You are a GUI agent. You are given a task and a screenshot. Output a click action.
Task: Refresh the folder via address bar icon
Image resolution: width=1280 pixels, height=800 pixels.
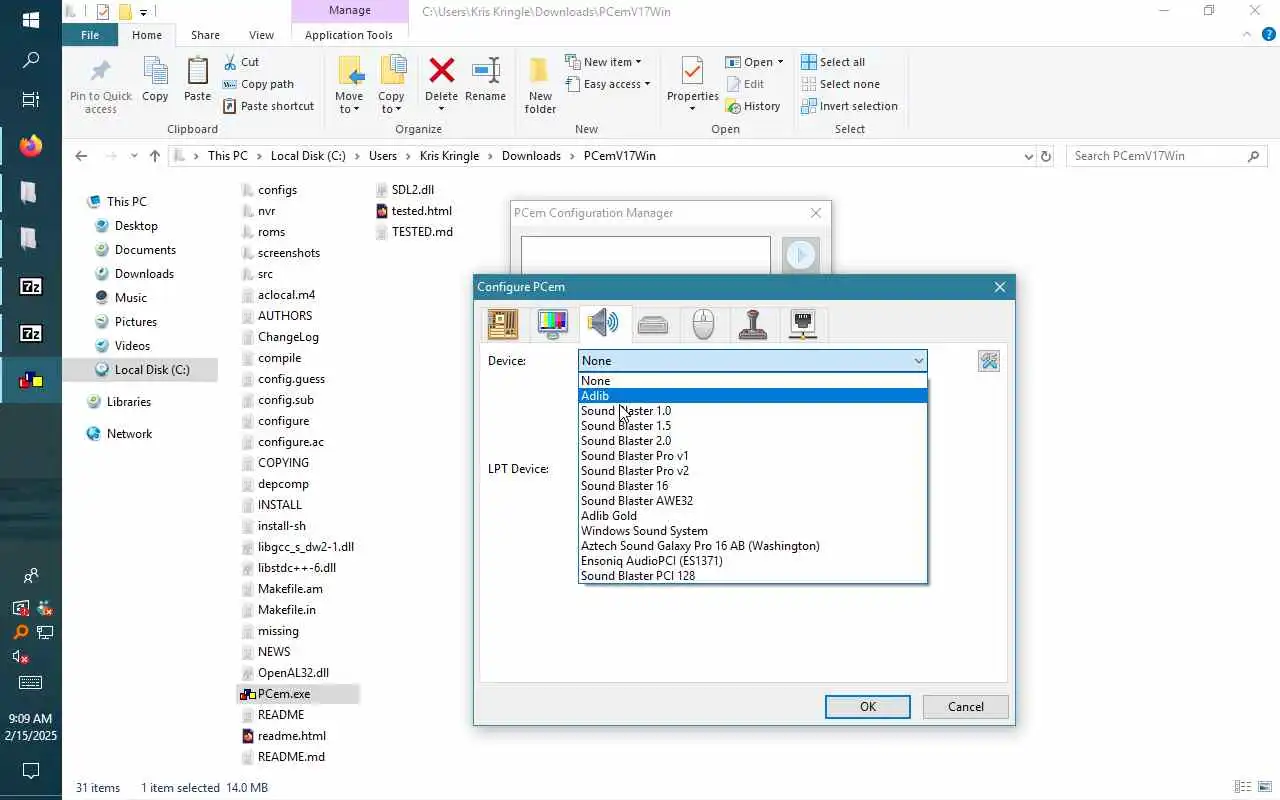coord(1046,156)
